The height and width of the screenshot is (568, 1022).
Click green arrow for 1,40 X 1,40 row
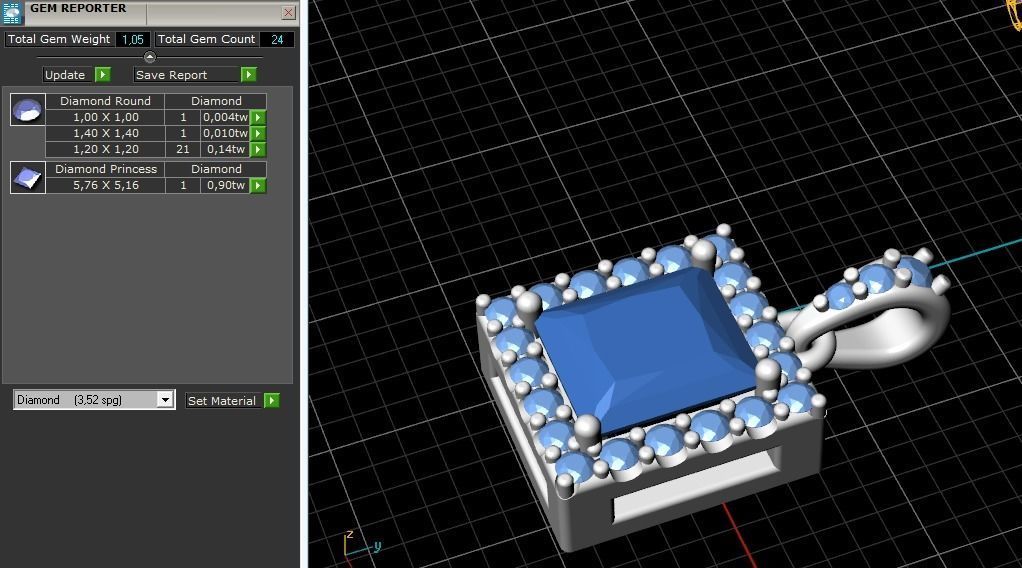click(258, 134)
